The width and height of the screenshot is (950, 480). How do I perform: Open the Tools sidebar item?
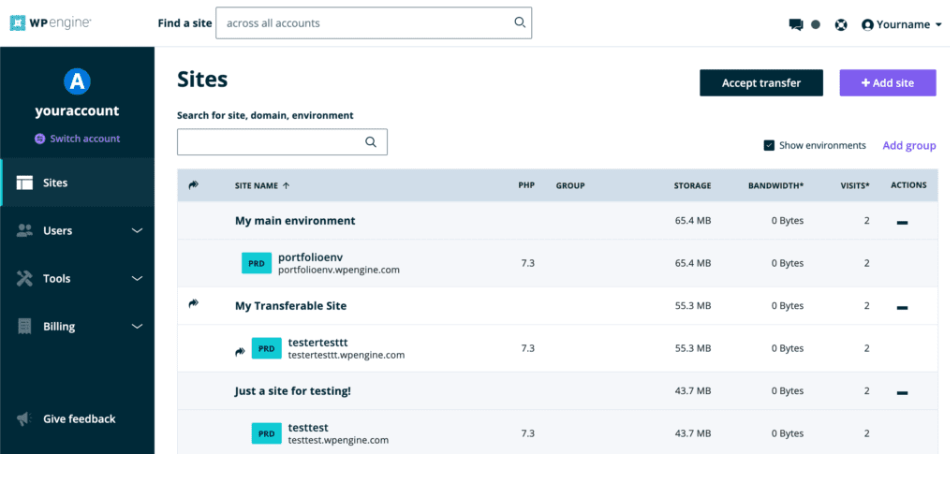57,279
